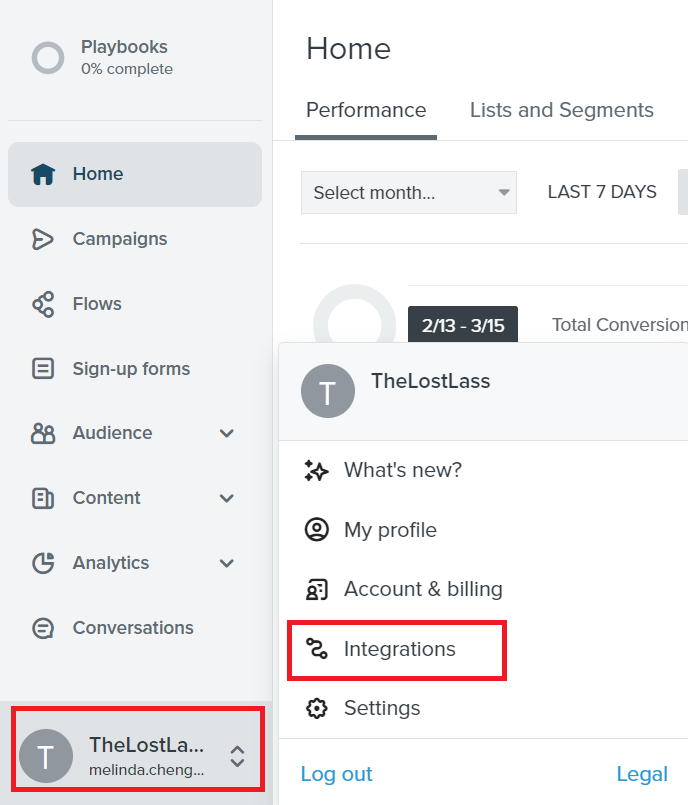Click the Home house icon in sidebar
Viewport: 688px width, 805px height.
click(x=43, y=174)
